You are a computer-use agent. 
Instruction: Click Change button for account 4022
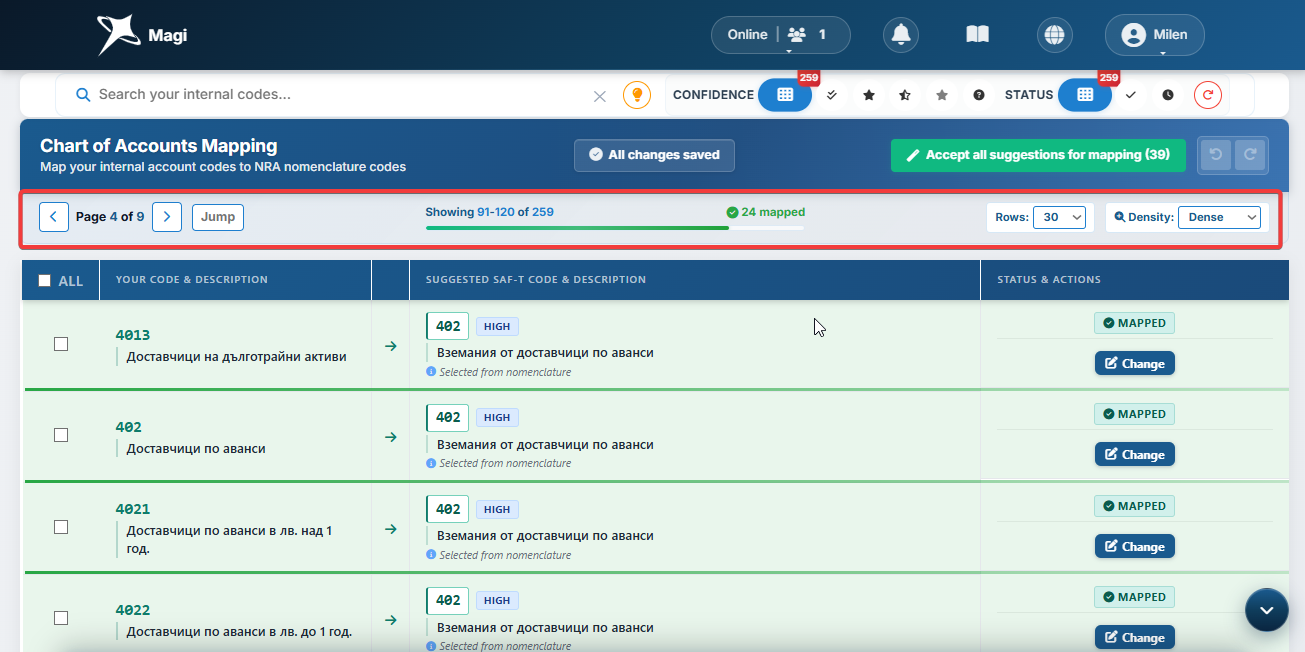[x=1135, y=637]
